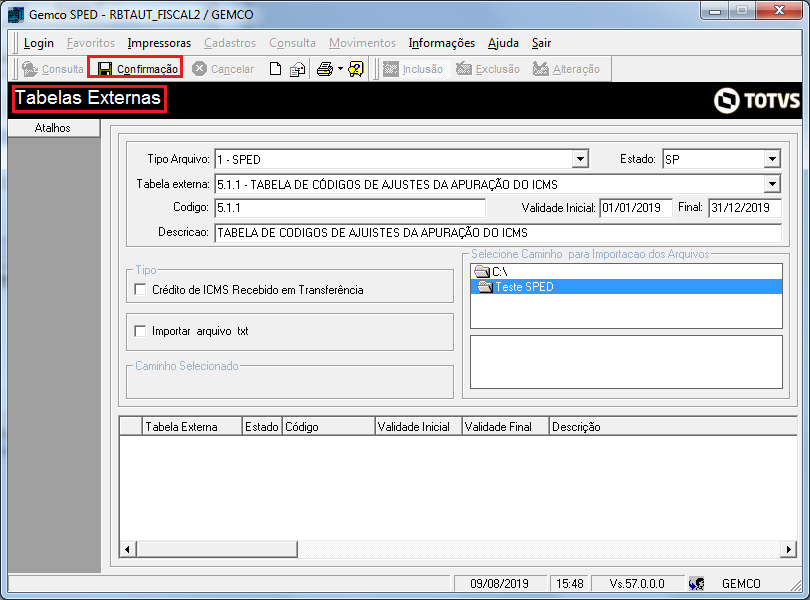Click the Inclusão toolbar button
The image size is (810, 600).
[x=413, y=69]
